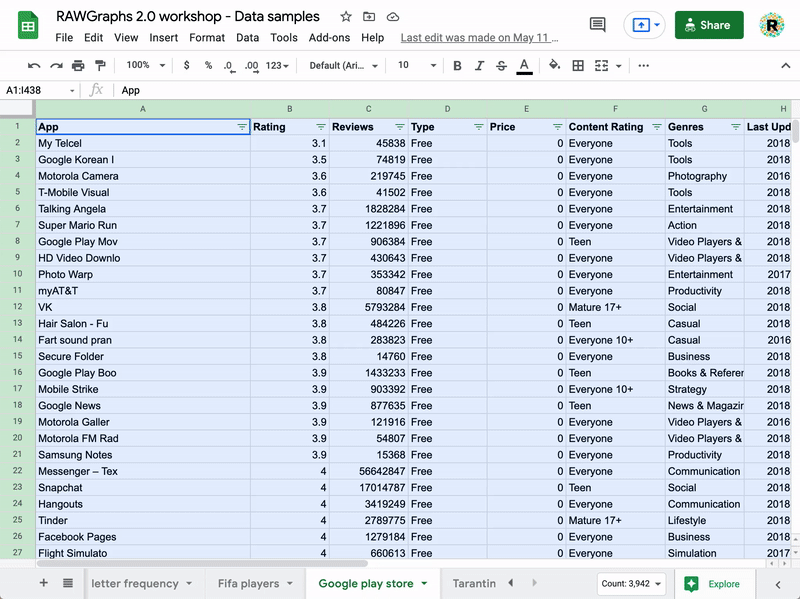This screenshot has height=599, width=800.
Task: Open comment history icon
Action: click(x=598, y=25)
